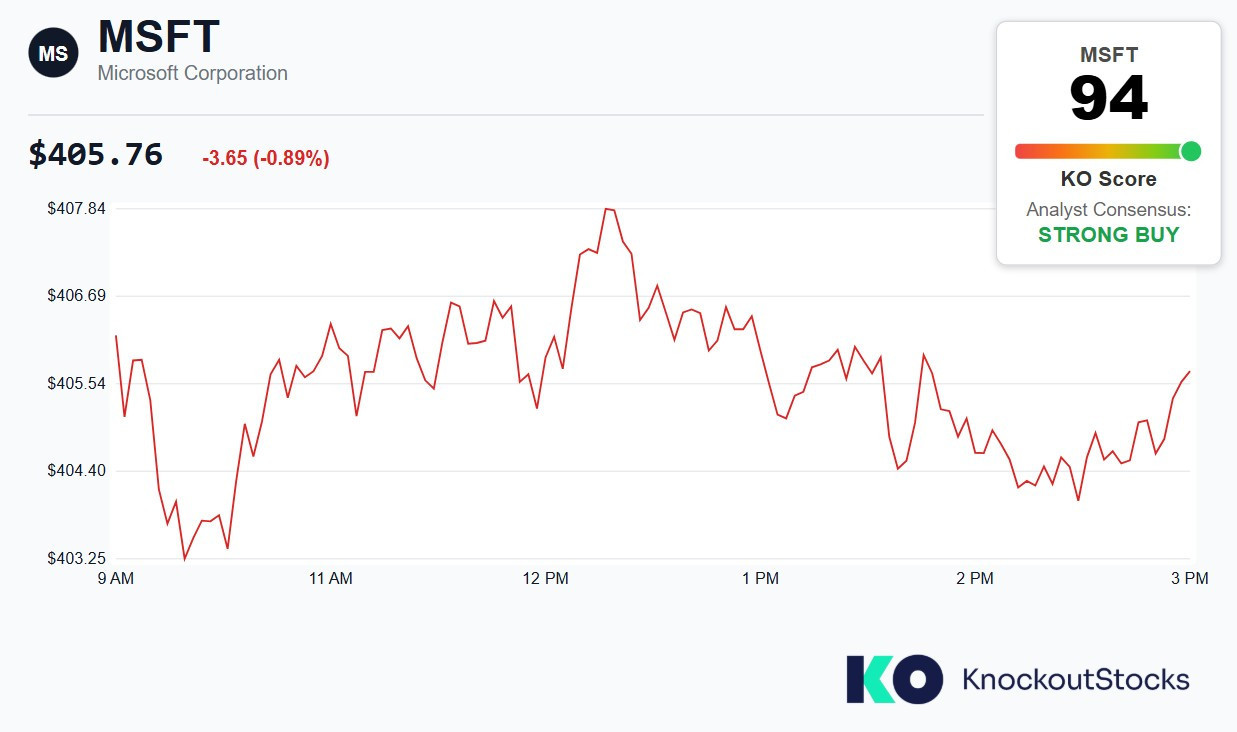
Task: Select the large 94 score number
Action: click(1108, 98)
